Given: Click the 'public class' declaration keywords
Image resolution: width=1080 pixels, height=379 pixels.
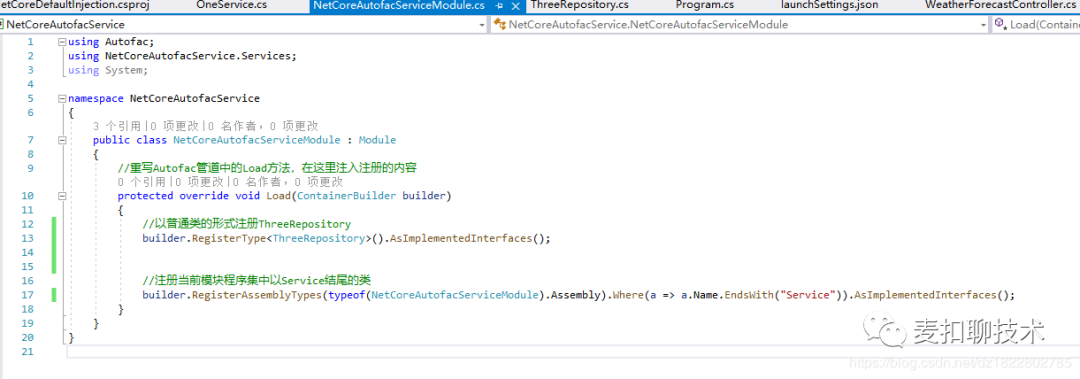Looking at the screenshot, I should [130, 140].
